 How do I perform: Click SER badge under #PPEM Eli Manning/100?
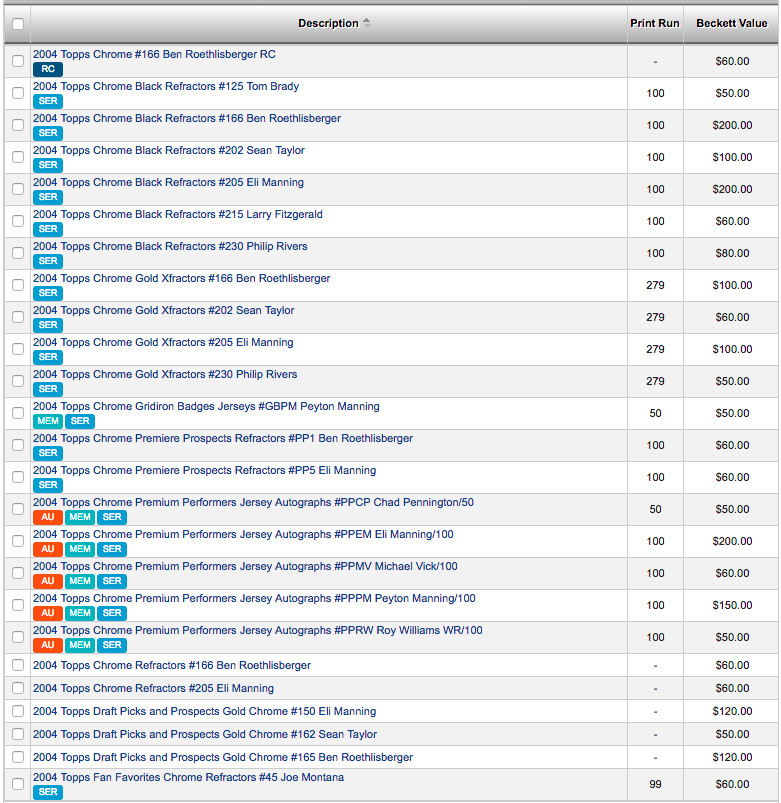tap(112, 549)
